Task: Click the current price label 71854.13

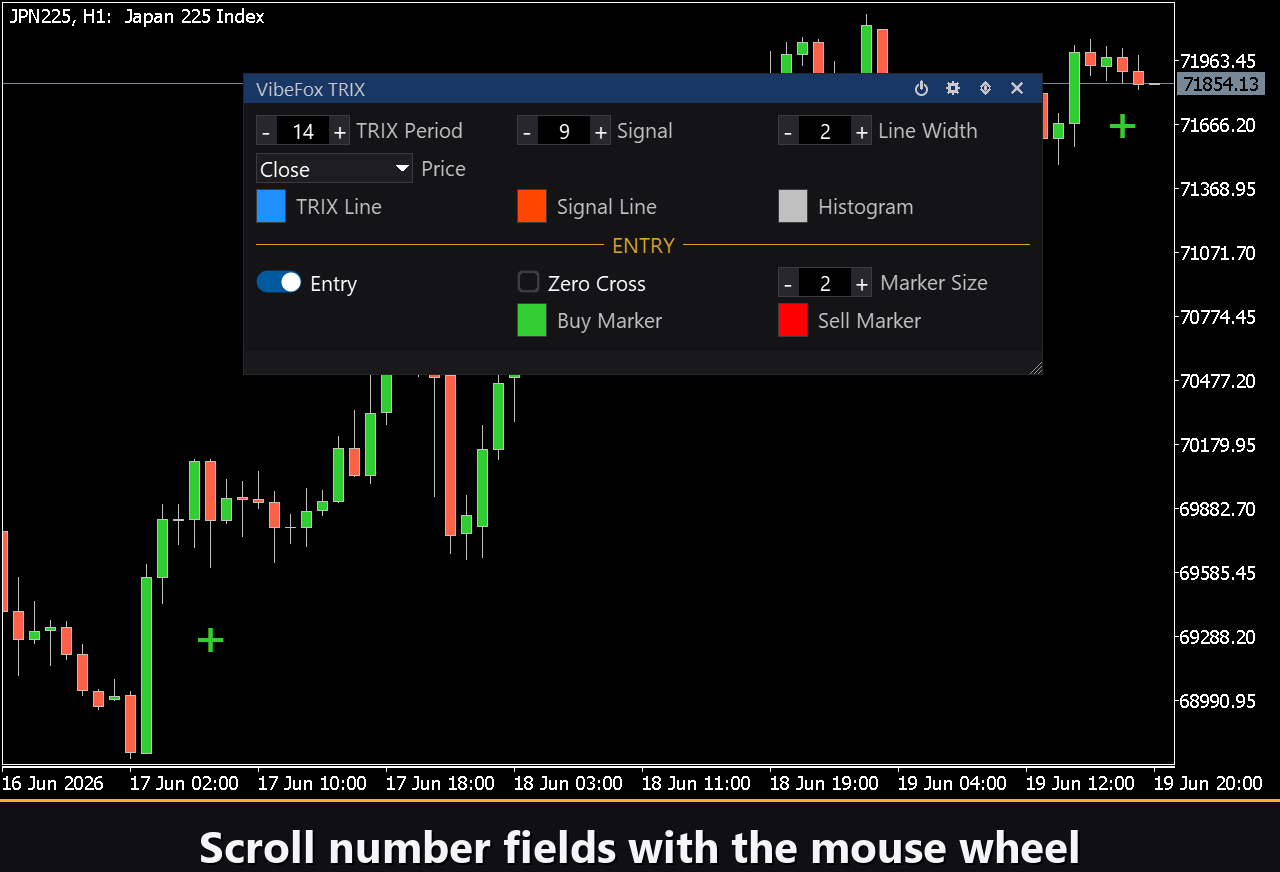Action: coord(1222,84)
